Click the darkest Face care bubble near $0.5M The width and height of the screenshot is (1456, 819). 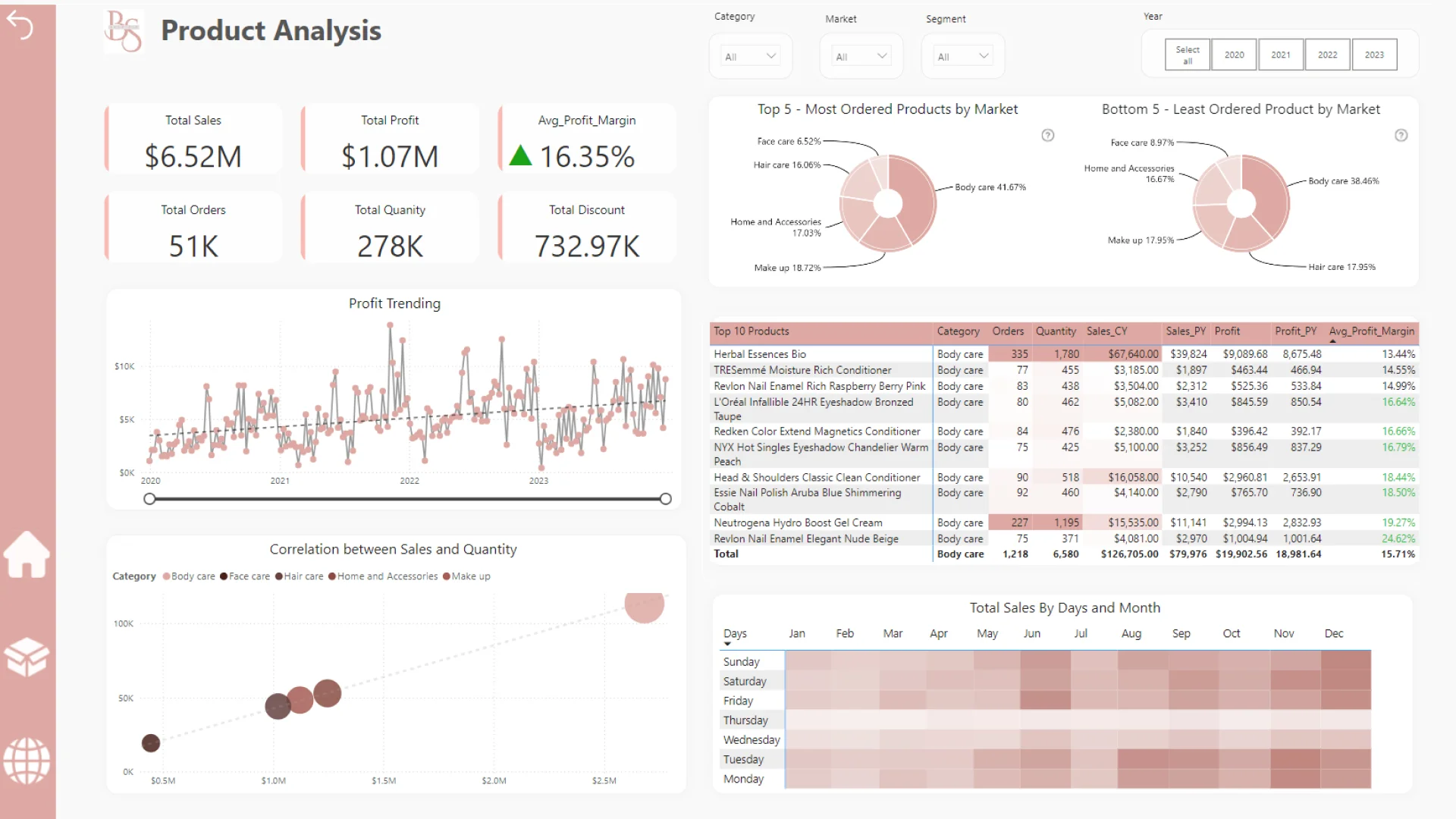pyautogui.click(x=151, y=743)
